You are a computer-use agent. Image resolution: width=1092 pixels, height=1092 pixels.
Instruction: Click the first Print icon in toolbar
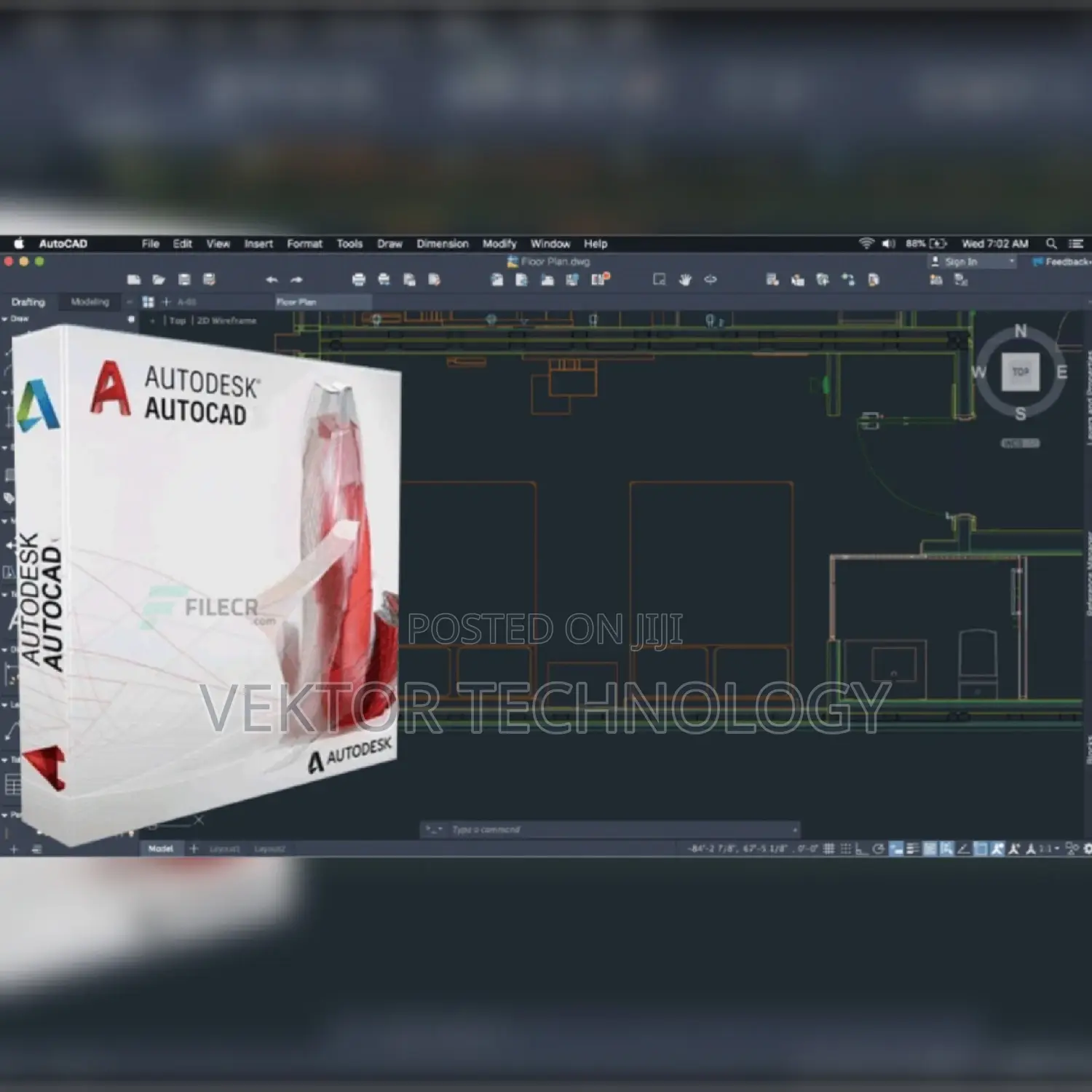click(x=358, y=280)
